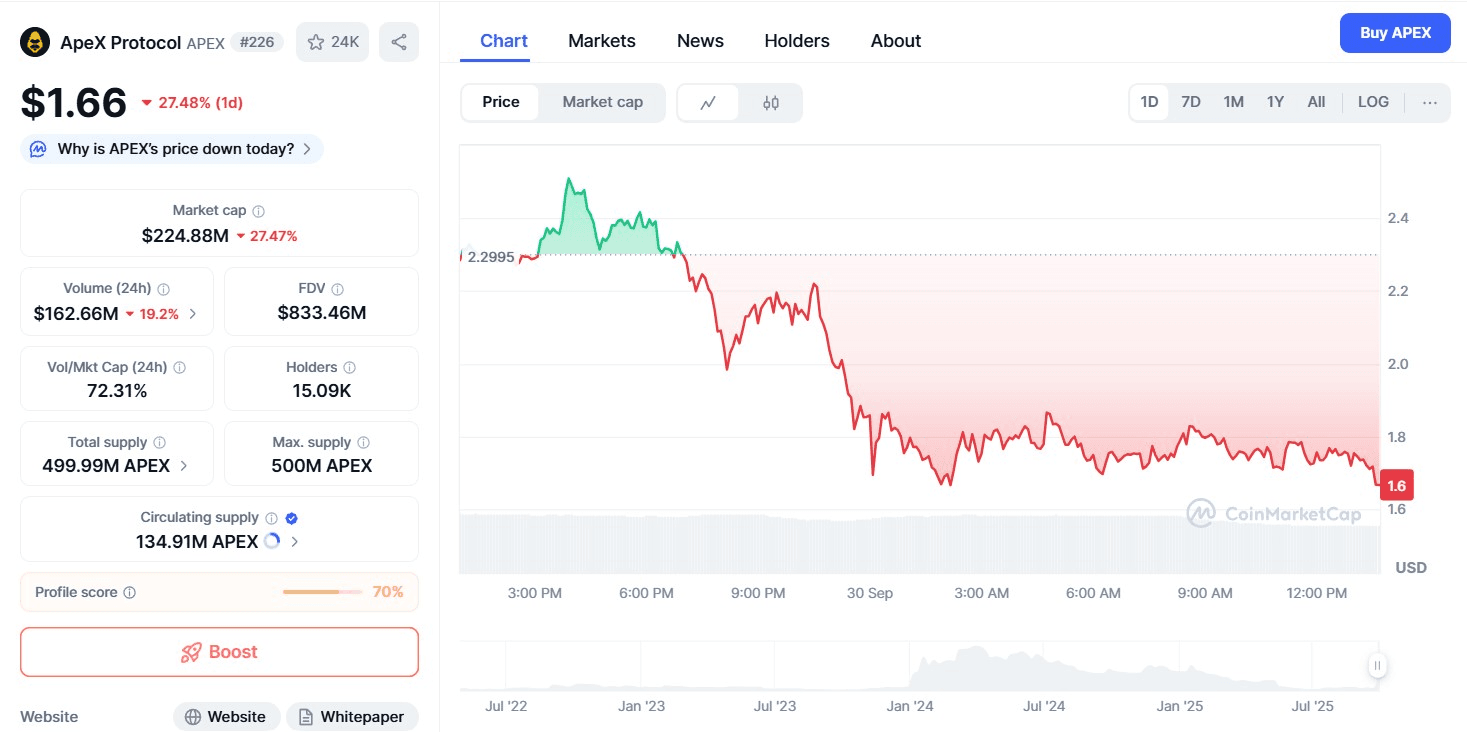Image resolution: width=1467 pixels, height=732 pixels.
Task: Expand Volume (24h) details chevron
Action: click(x=193, y=314)
